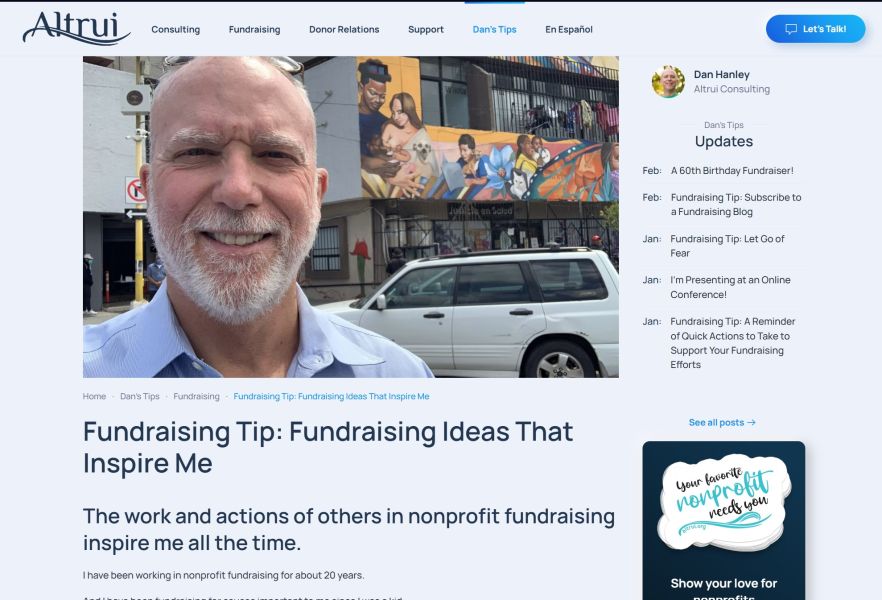
Task: Click the chat icon in Let's Talk!
Action: 791,29
